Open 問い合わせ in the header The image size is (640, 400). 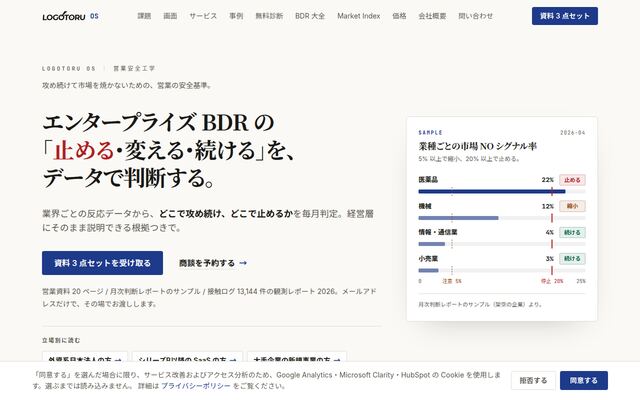click(x=476, y=16)
